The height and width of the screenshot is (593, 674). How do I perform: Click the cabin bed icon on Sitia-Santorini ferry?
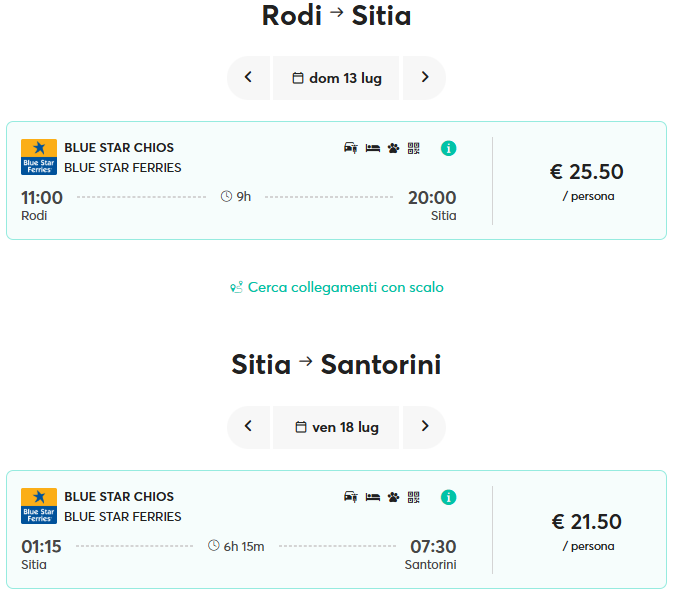click(x=373, y=497)
